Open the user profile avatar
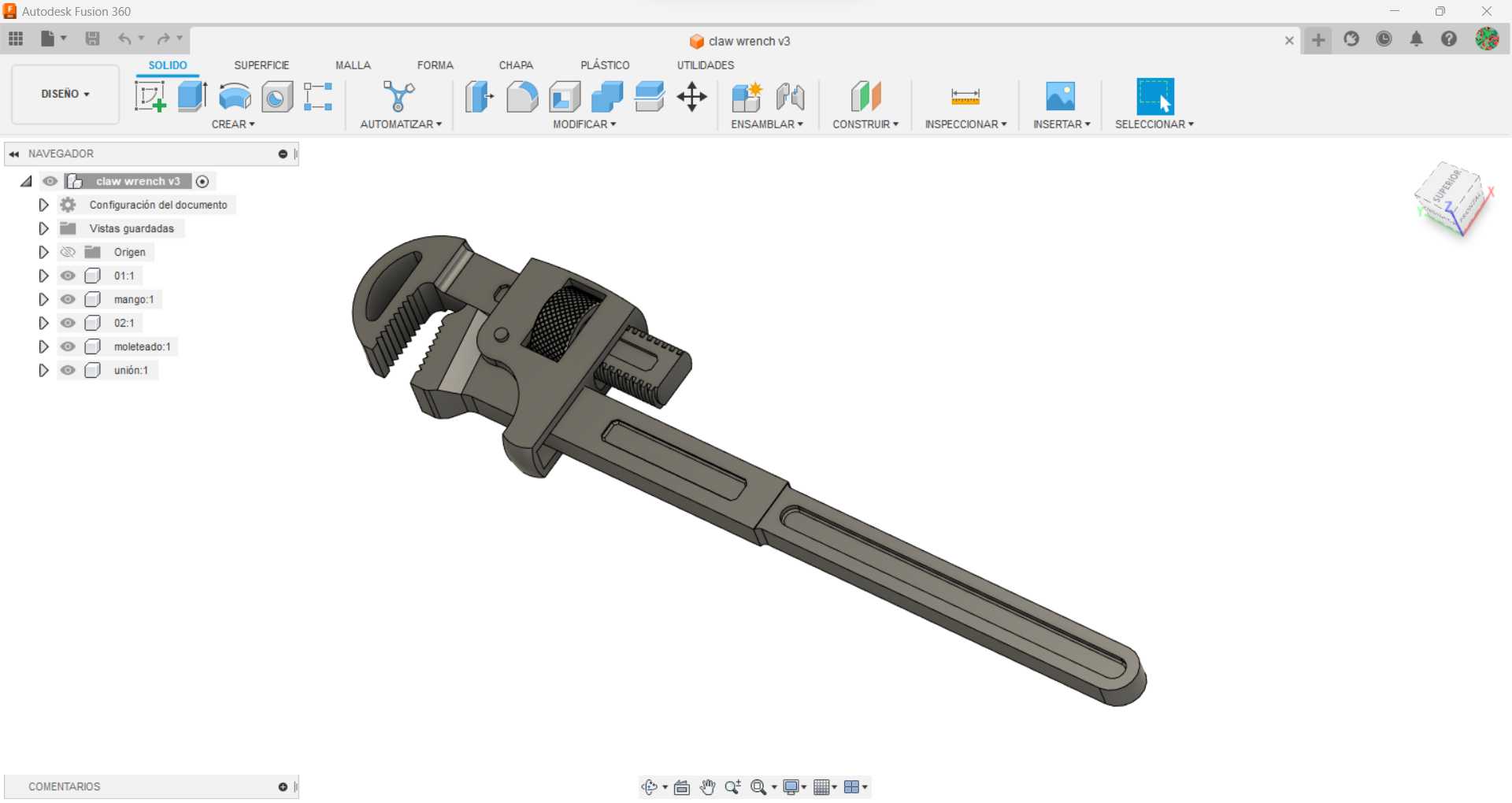Screen dimensions: 1512x803 pyautogui.click(x=1487, y=39)
